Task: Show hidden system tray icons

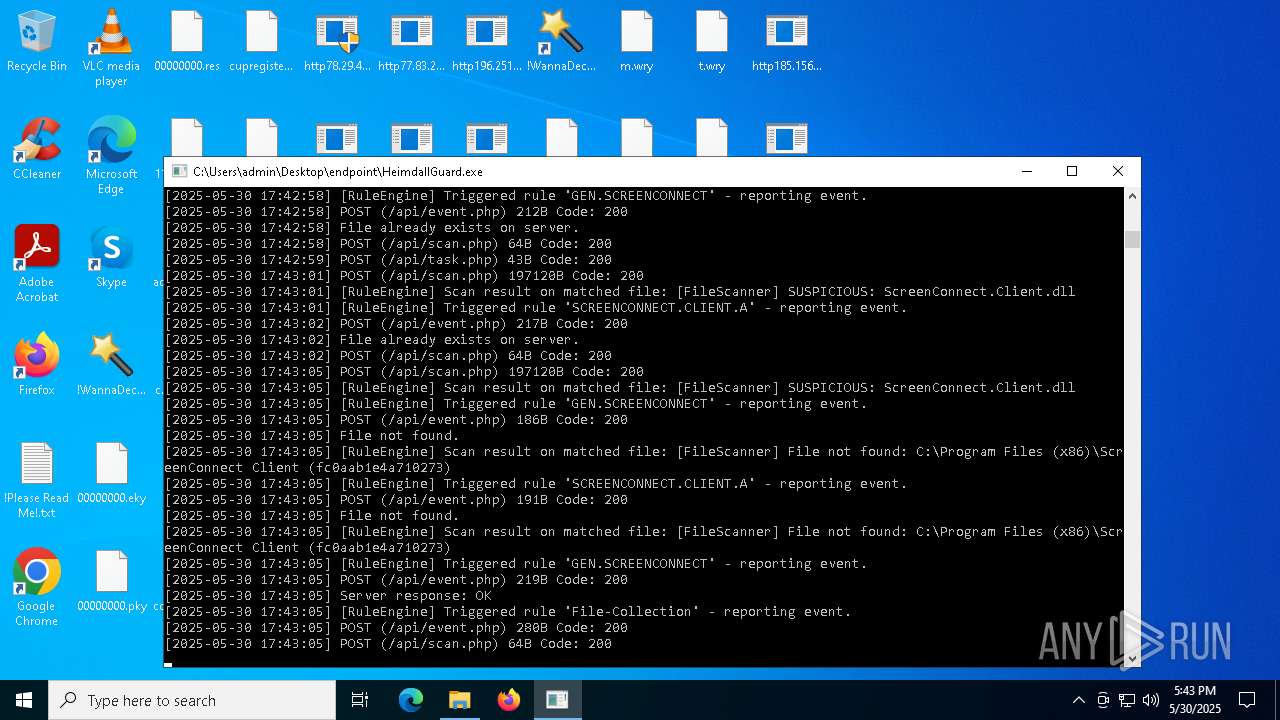Action: (x=1078, y=700)
